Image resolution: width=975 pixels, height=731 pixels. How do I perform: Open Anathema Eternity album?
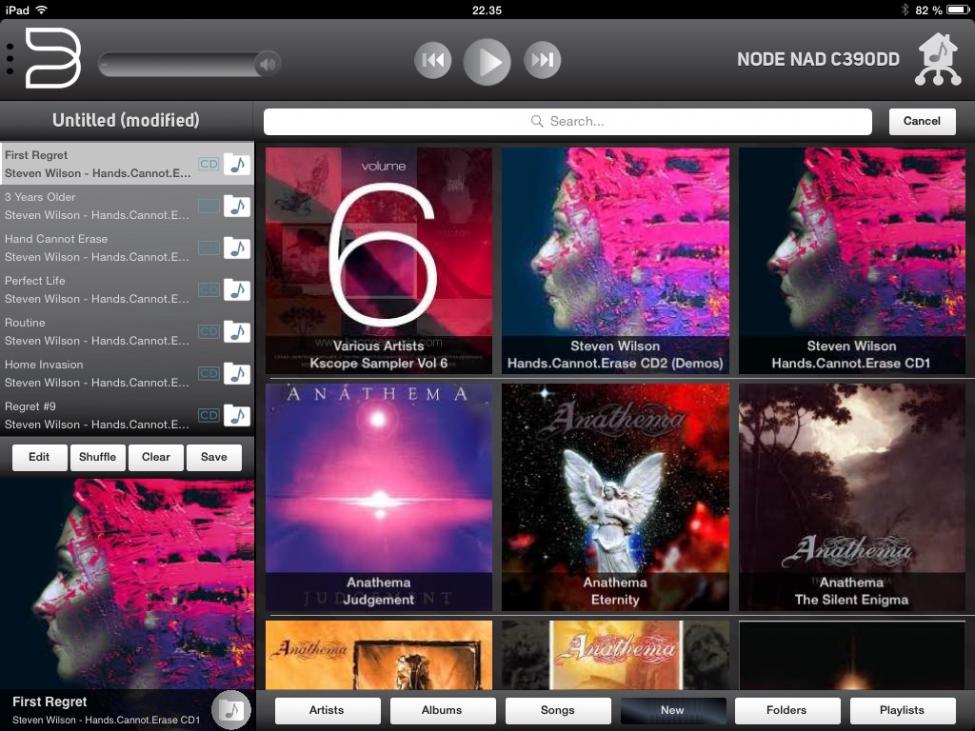[616, 497]
